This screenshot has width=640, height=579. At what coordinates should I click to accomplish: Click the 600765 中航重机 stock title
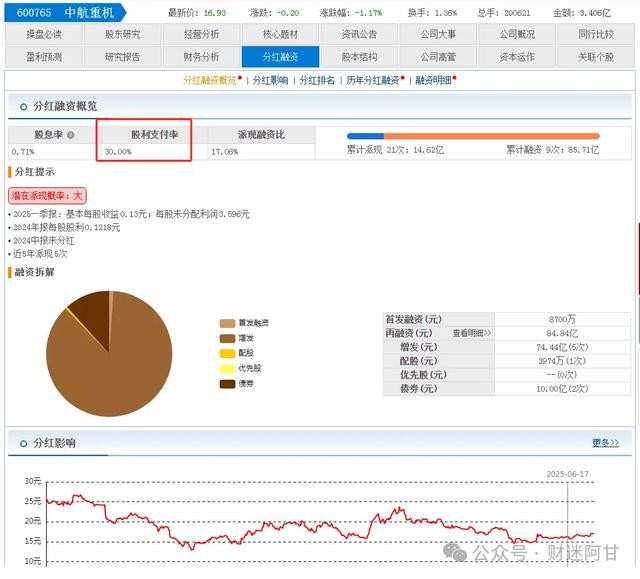(65, 13)
